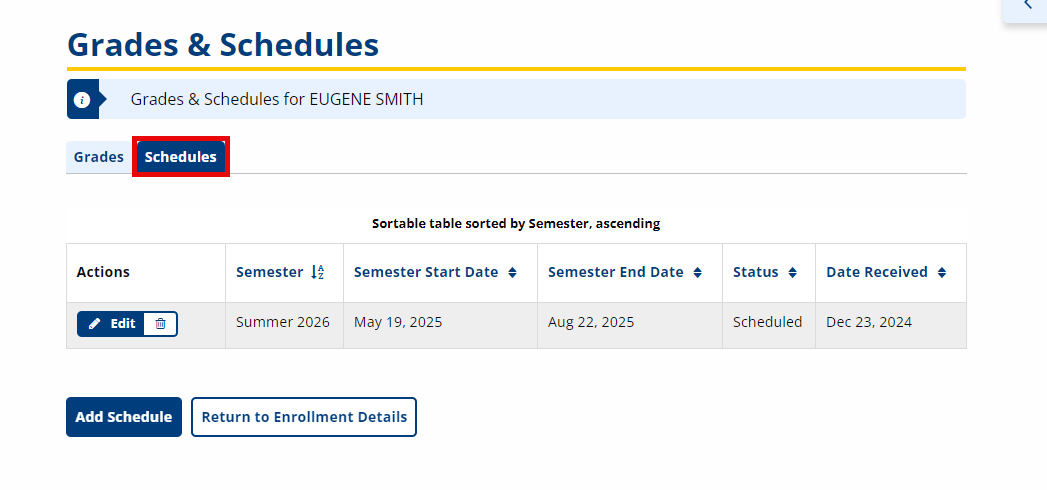Screen dimensions: 1047x490
Task: Switch to the Grades tab
Action: coord(99,157)
